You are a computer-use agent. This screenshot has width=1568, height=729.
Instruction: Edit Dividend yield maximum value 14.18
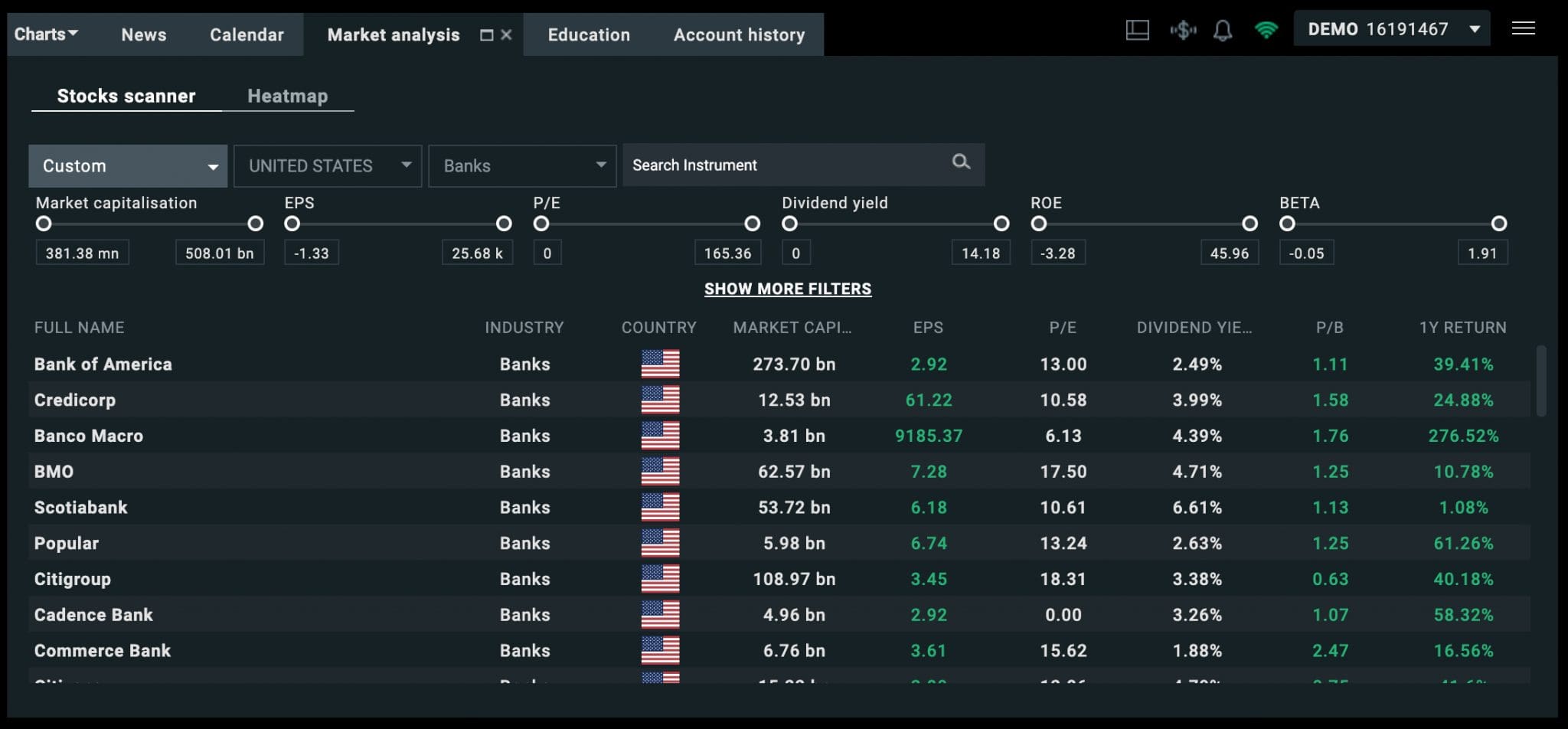click(x=981, y=253)
